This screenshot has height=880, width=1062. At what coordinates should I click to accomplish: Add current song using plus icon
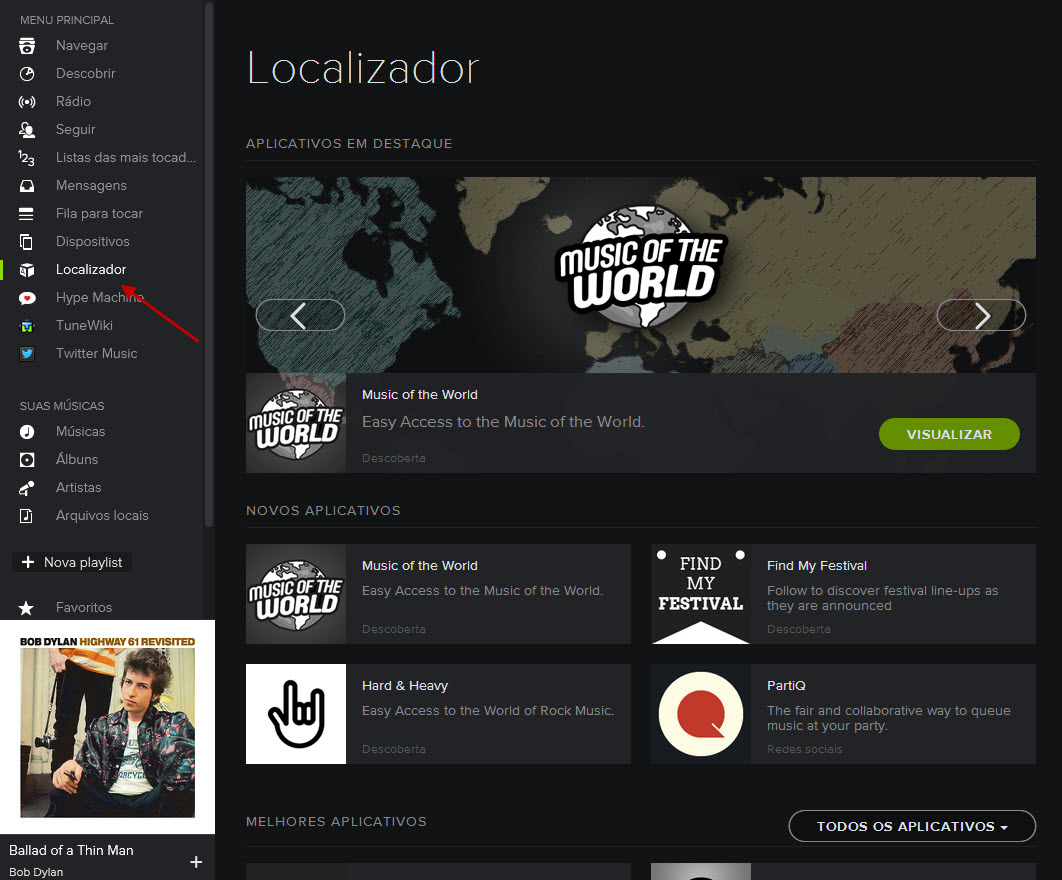coord(196,862)
